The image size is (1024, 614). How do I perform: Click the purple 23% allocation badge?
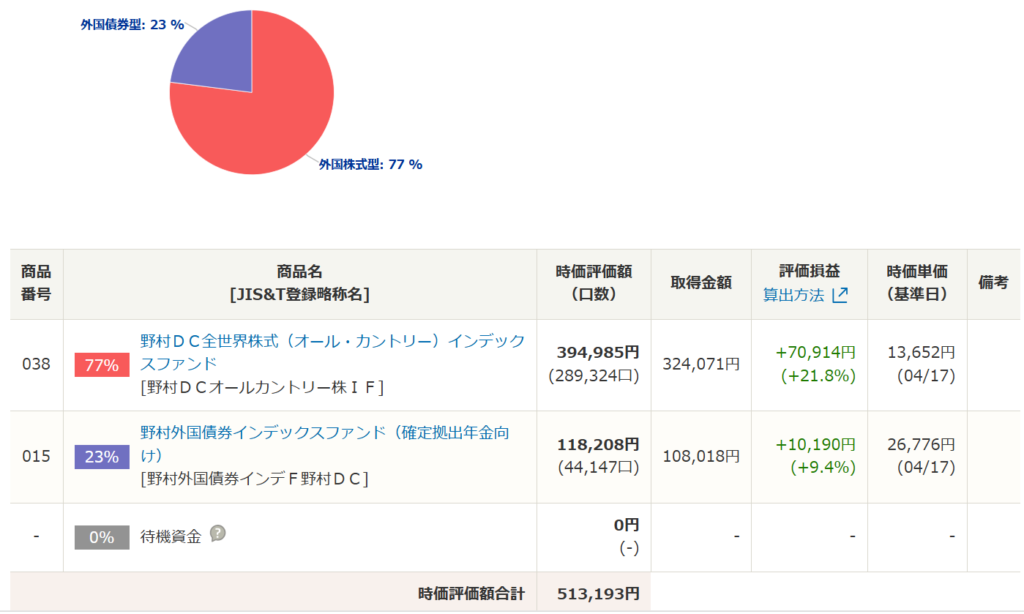(x=101, y=457)
